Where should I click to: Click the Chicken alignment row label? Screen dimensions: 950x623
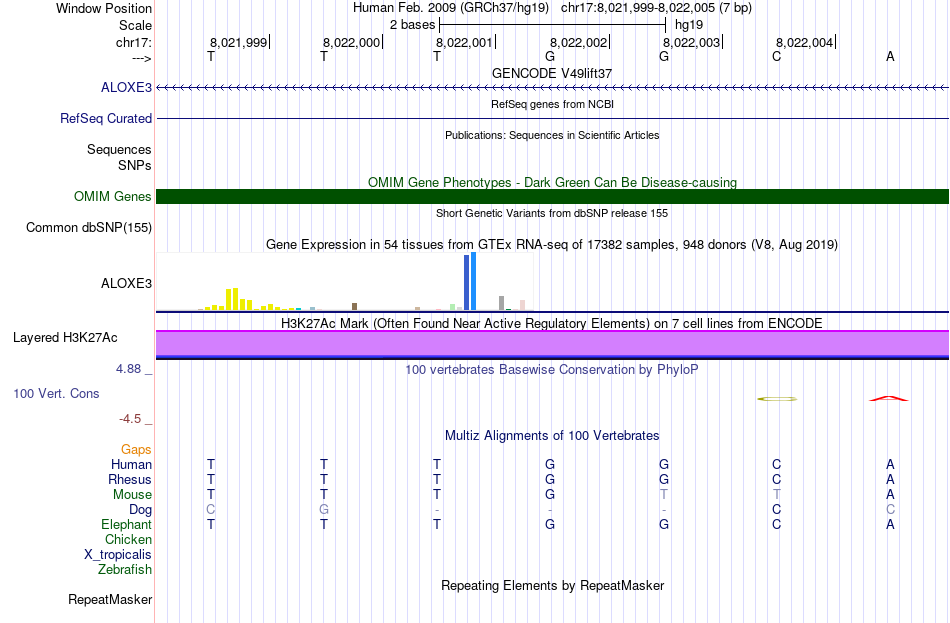[128, 539]
